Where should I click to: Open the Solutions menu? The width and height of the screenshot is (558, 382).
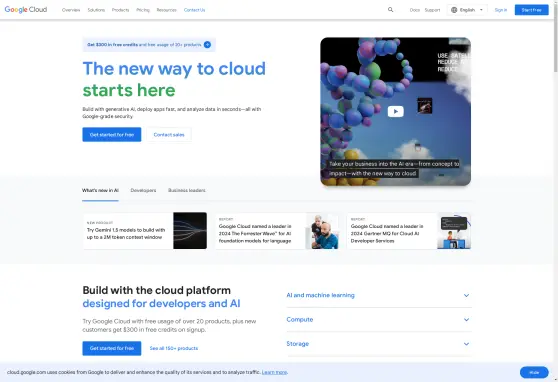[96, 10]
